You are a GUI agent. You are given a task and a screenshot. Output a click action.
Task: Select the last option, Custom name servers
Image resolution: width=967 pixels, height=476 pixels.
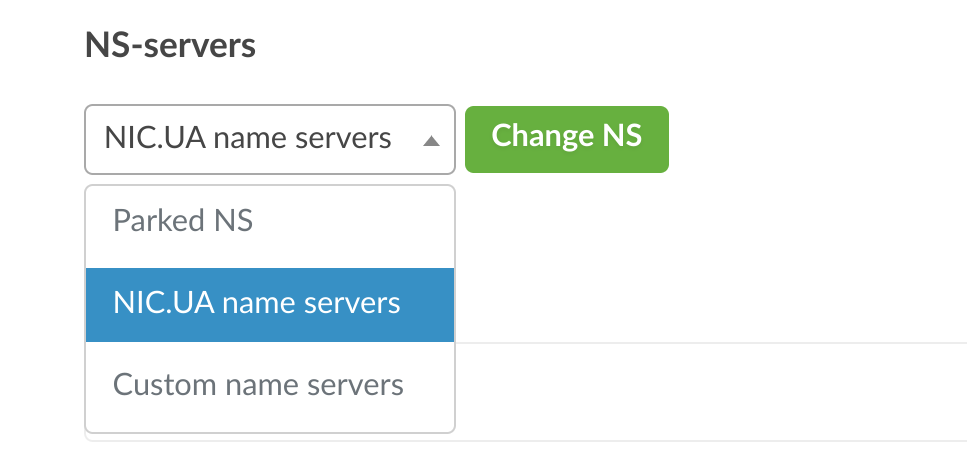[x=270, y=385]
